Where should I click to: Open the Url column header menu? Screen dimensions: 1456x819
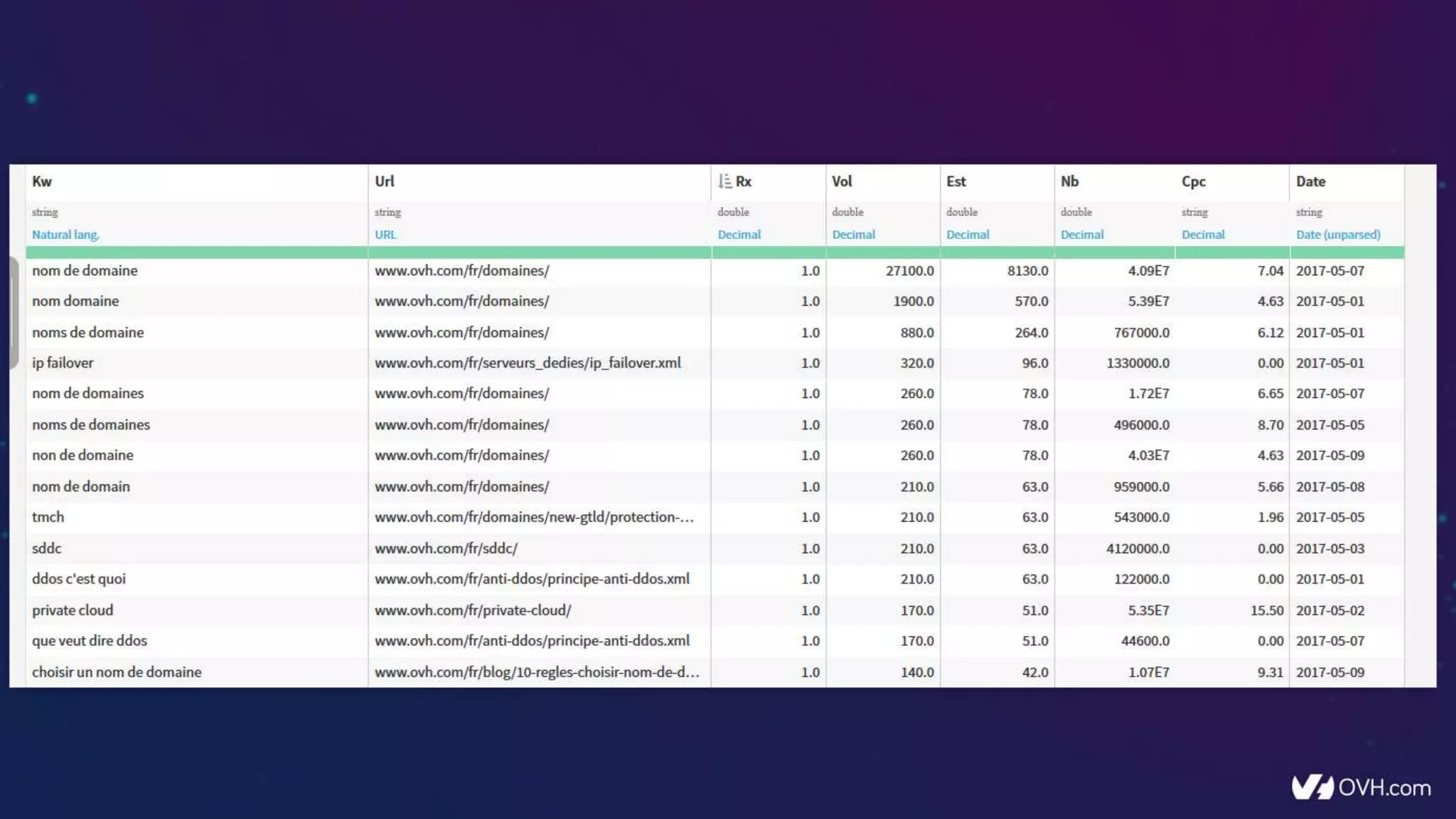[385, 181]
